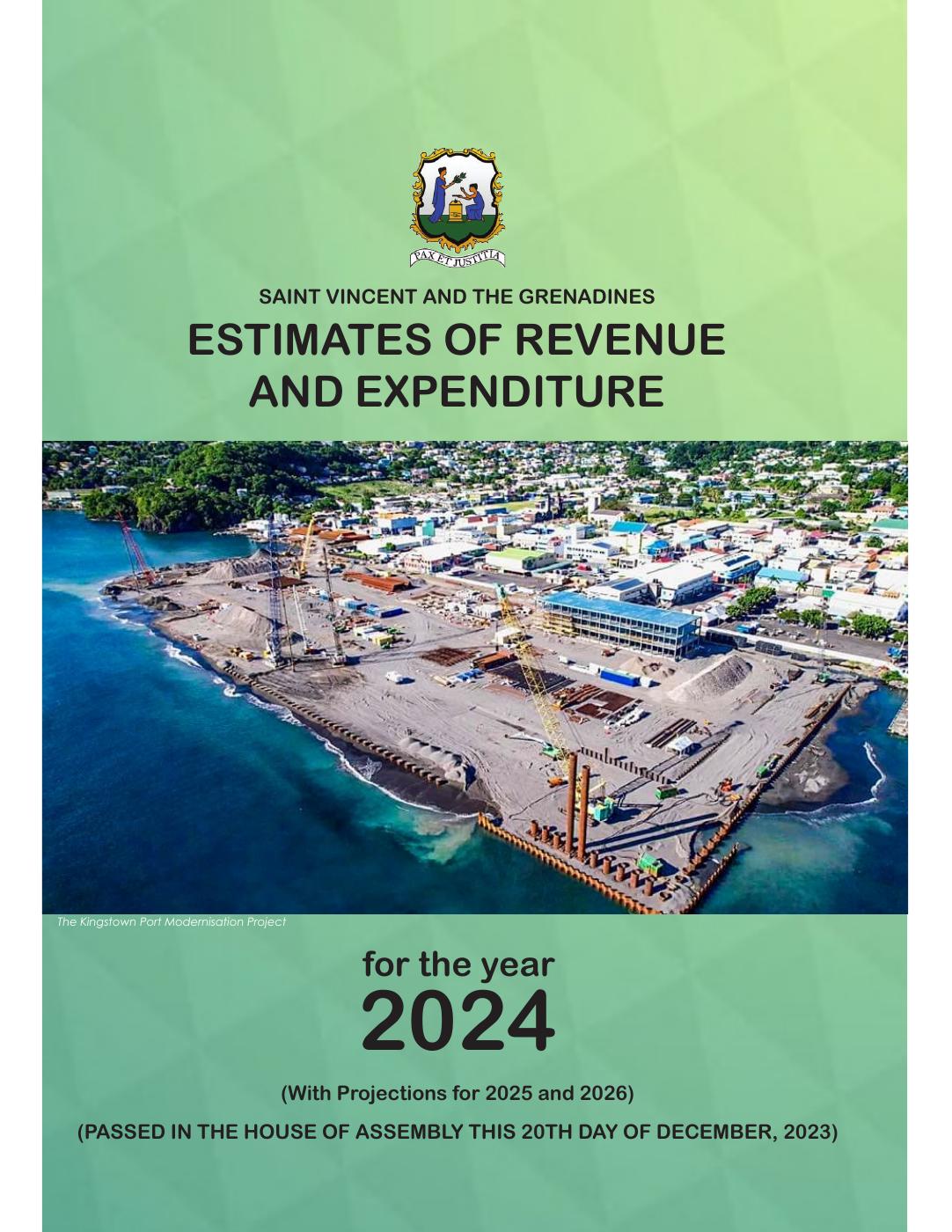Click the 'With Projections for 2025 and 2026' line
Viewport: 952px width, 1232px height.
pos(457,1093)
